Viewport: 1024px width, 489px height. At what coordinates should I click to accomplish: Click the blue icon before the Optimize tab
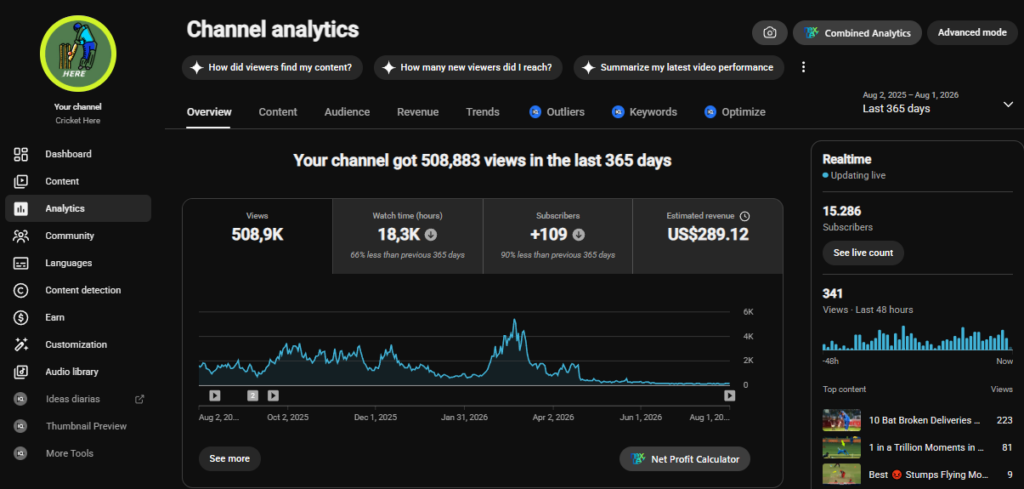[711, 112]
